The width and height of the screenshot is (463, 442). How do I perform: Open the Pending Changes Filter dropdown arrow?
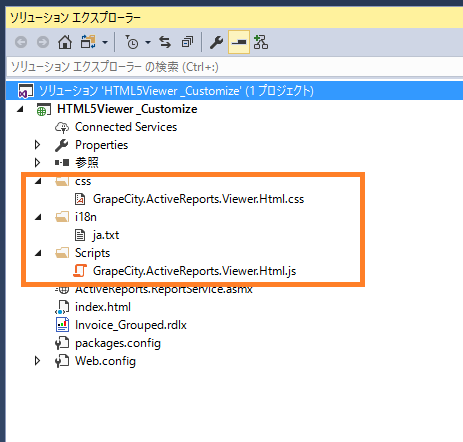[x=148, y=42]
